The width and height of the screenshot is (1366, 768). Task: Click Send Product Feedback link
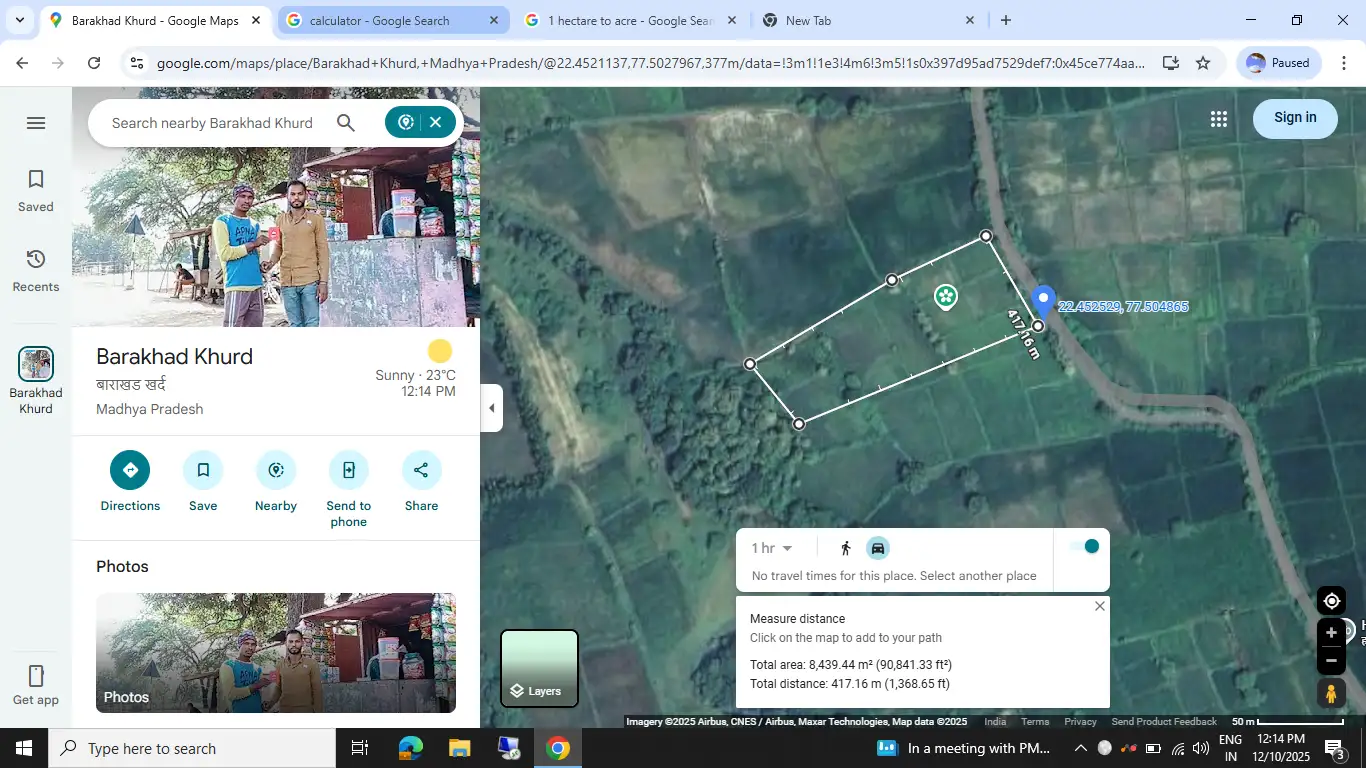tap(1164, 722)
